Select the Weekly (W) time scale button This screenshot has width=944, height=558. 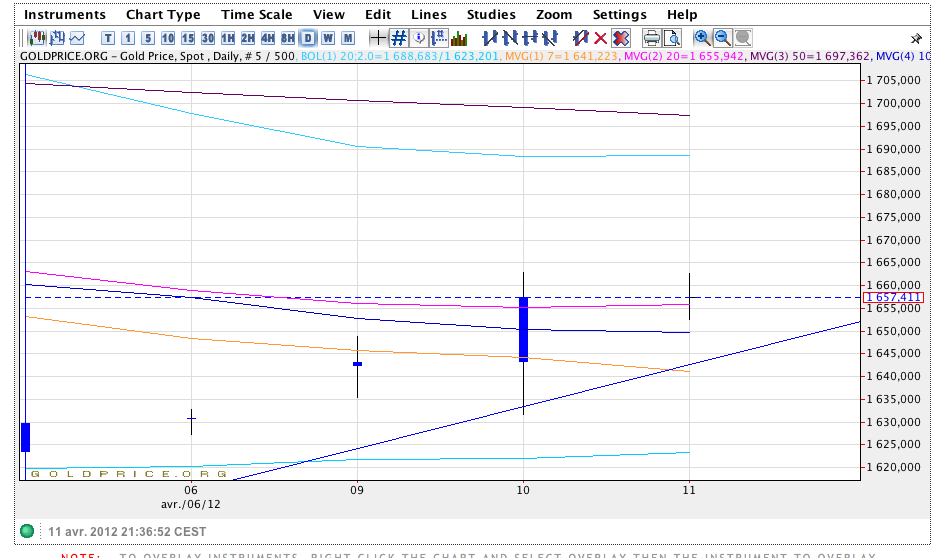328,38
